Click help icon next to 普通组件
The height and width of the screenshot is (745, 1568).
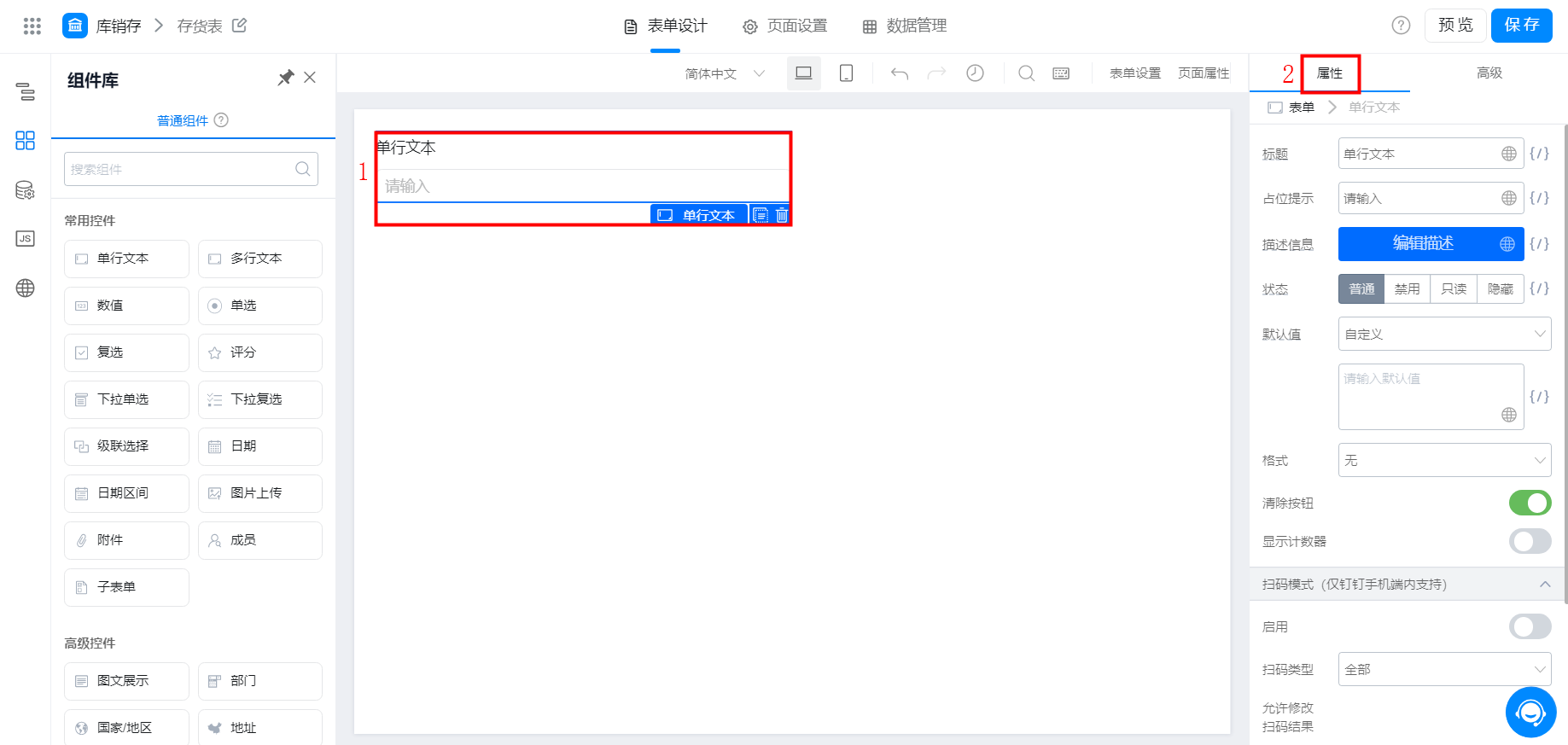point(221,120)
